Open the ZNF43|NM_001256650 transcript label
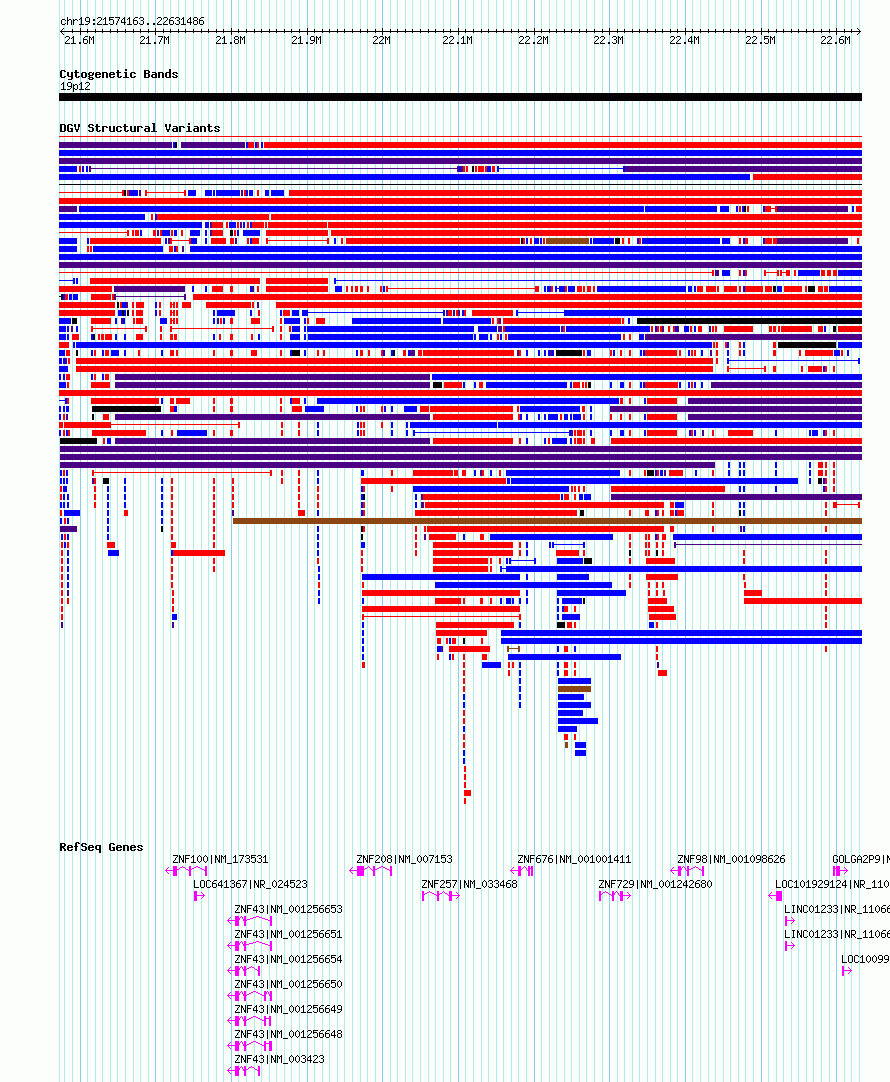This screenshot has width=890, height=1082. pos(288,984)
